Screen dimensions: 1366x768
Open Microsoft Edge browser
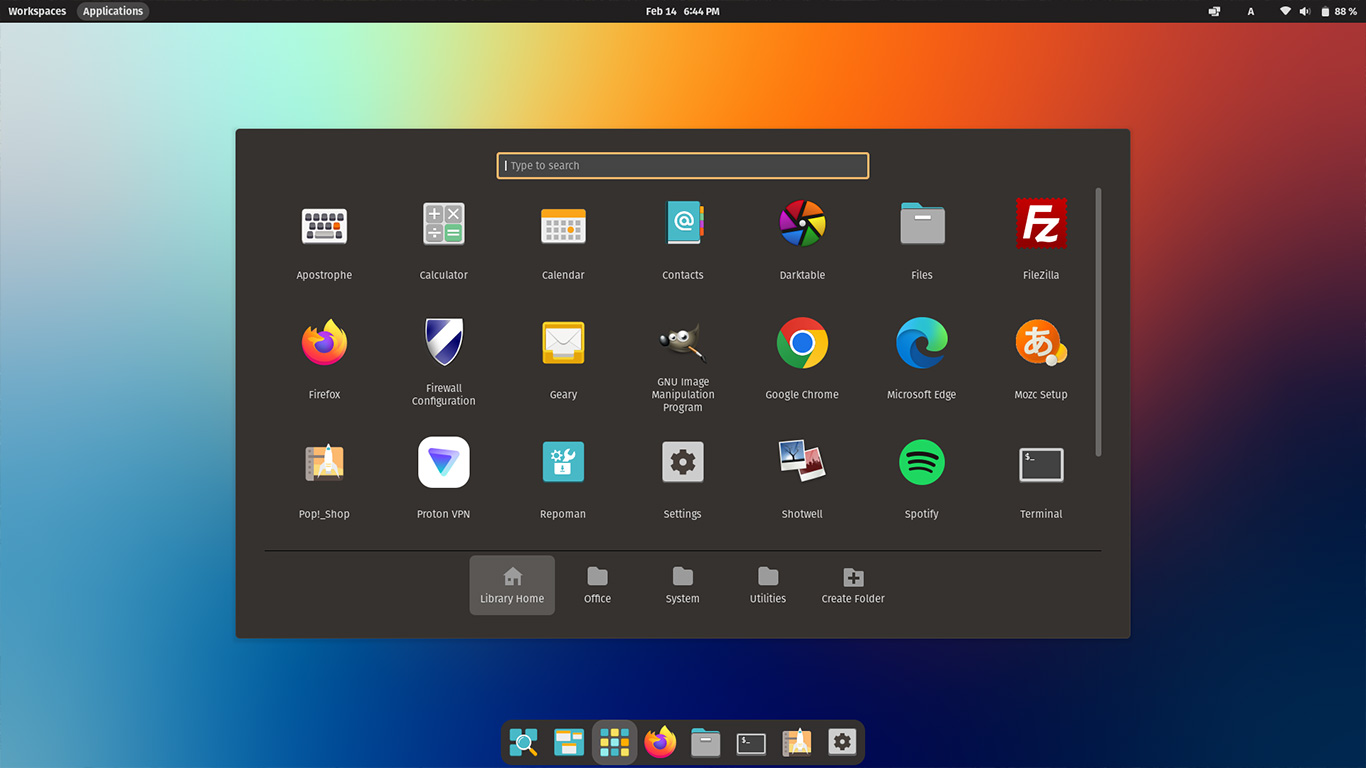922,358
